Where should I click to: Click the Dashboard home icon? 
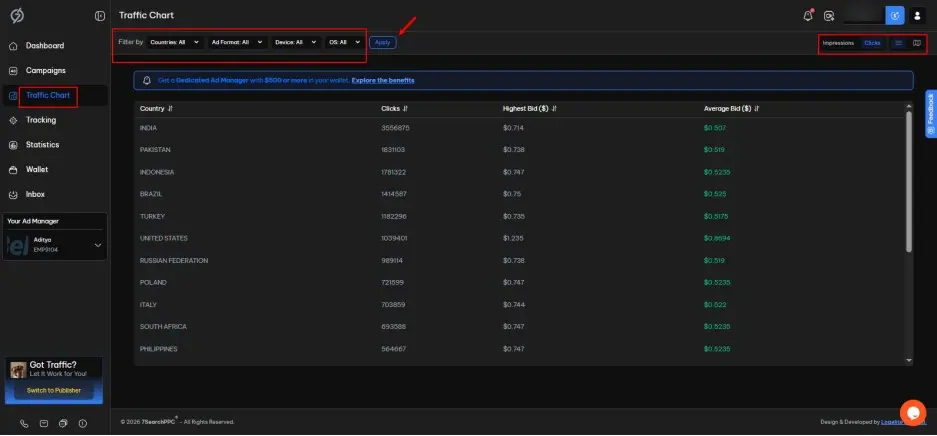[13, 46]
